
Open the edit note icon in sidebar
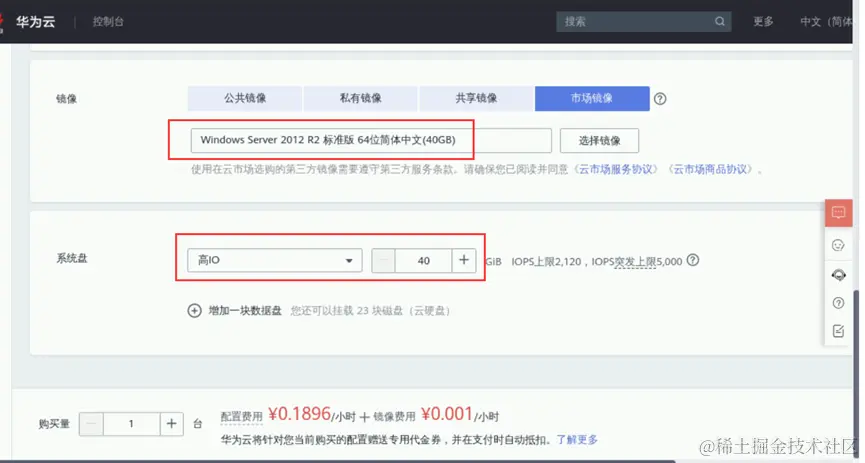click(x=839, y=331)
